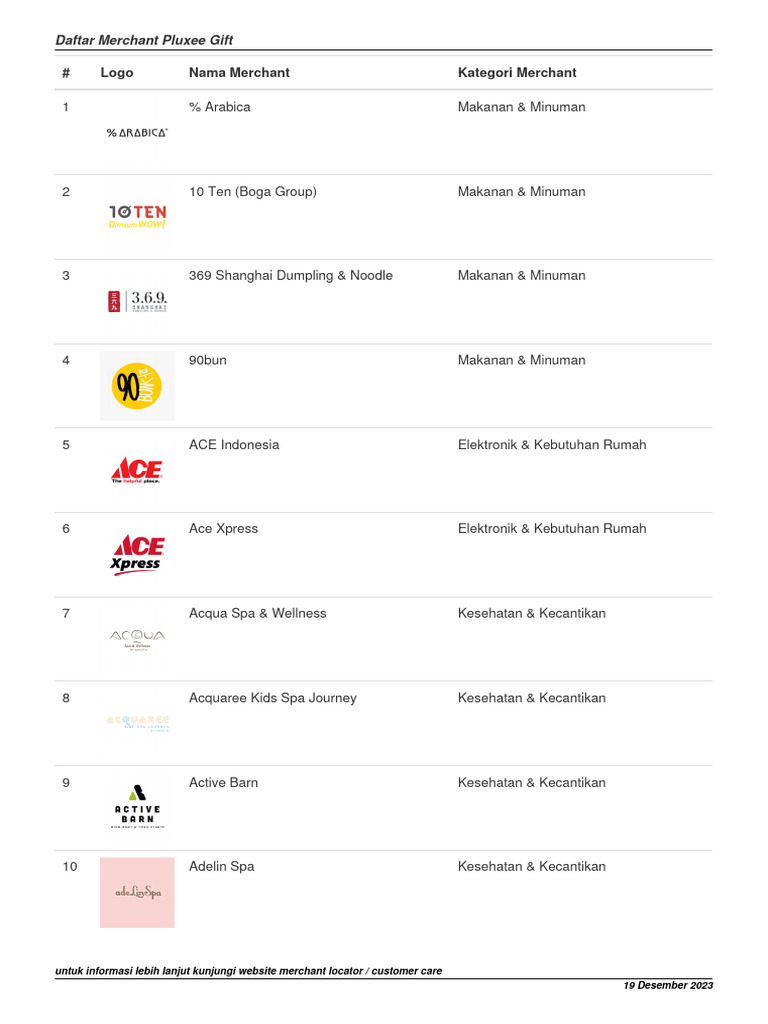This screenshot has height=1024, width=768.
Task: Click the Acquaree Kids Spa logo
Action: coord(137,723)
